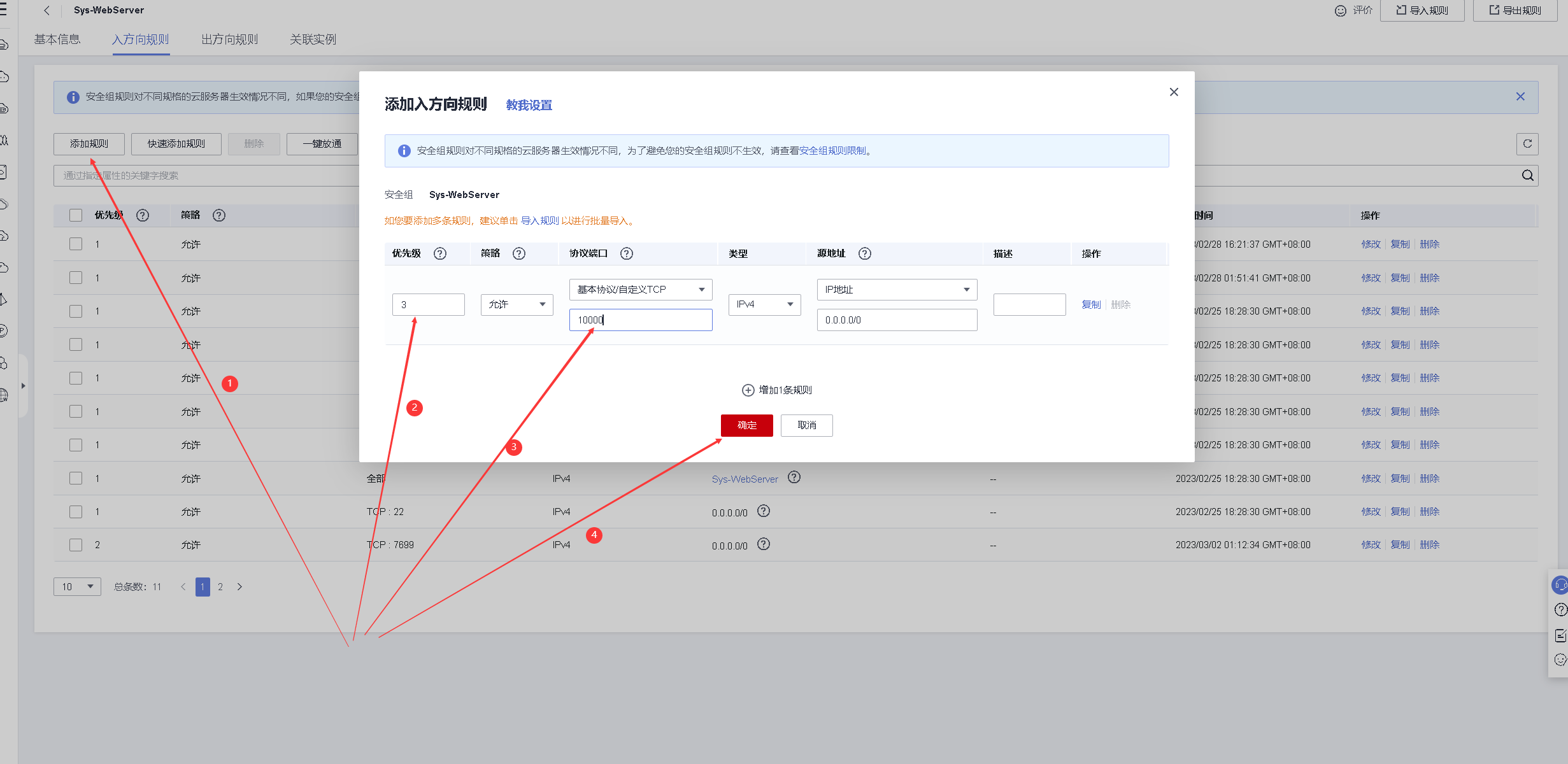Open the customer service headset icon
Screen dimensions: 1568x764
pos(1560,584)
